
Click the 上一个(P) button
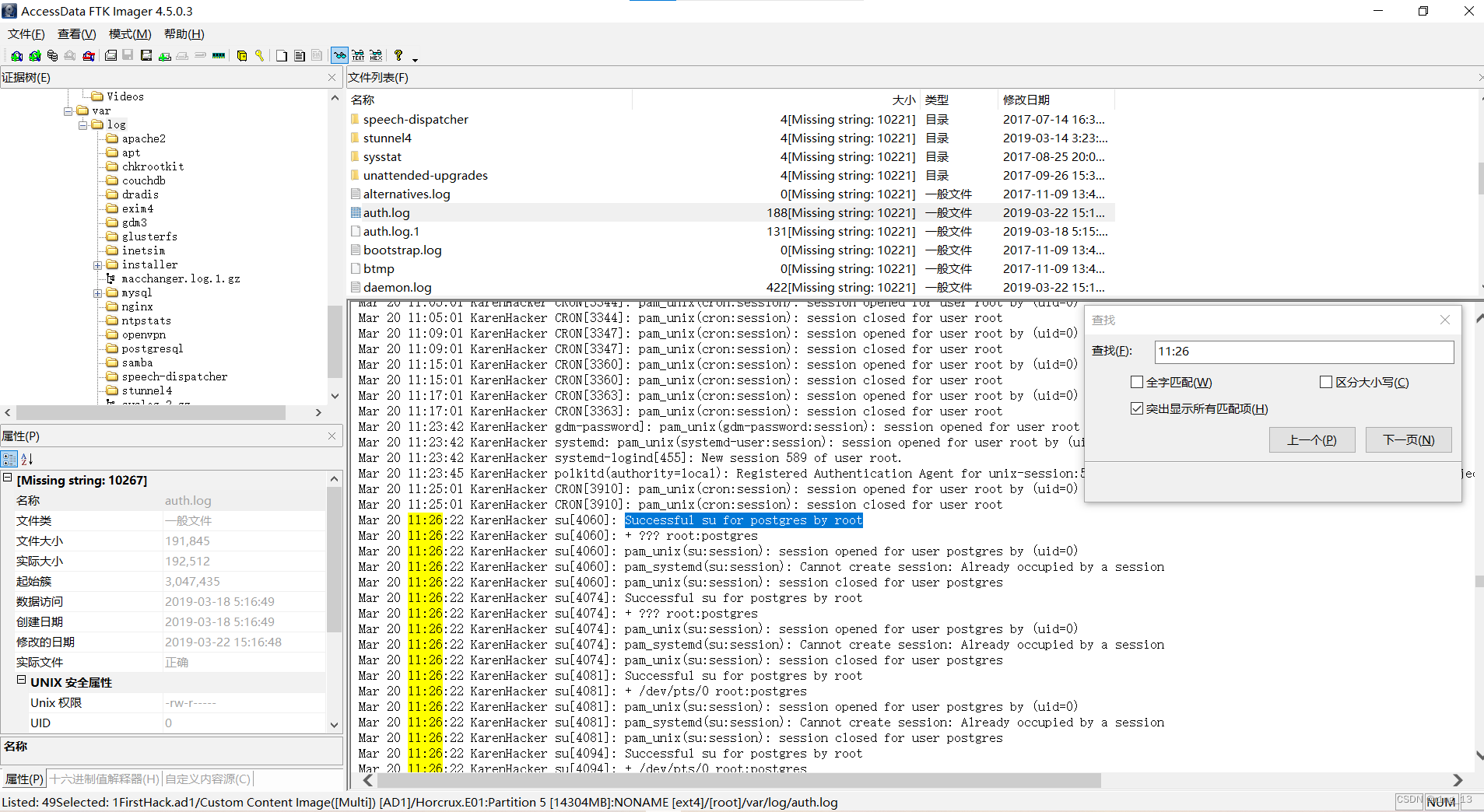1312,440
